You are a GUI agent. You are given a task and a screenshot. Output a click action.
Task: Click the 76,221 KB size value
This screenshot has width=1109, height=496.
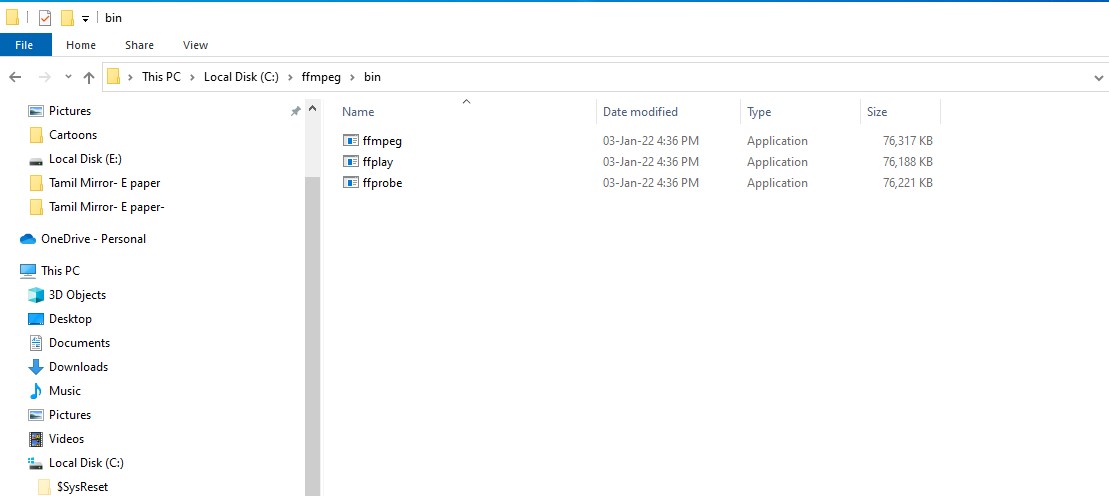tap(907, 183)
